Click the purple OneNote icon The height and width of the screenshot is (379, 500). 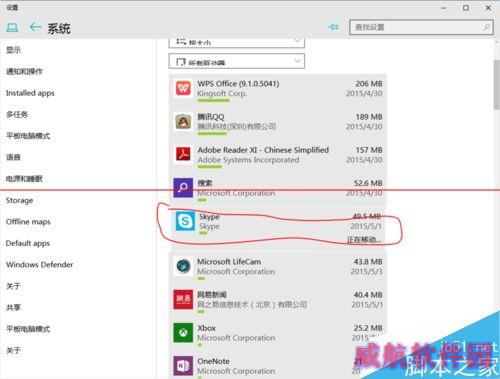pyautogui.click(x=183, y=366)
